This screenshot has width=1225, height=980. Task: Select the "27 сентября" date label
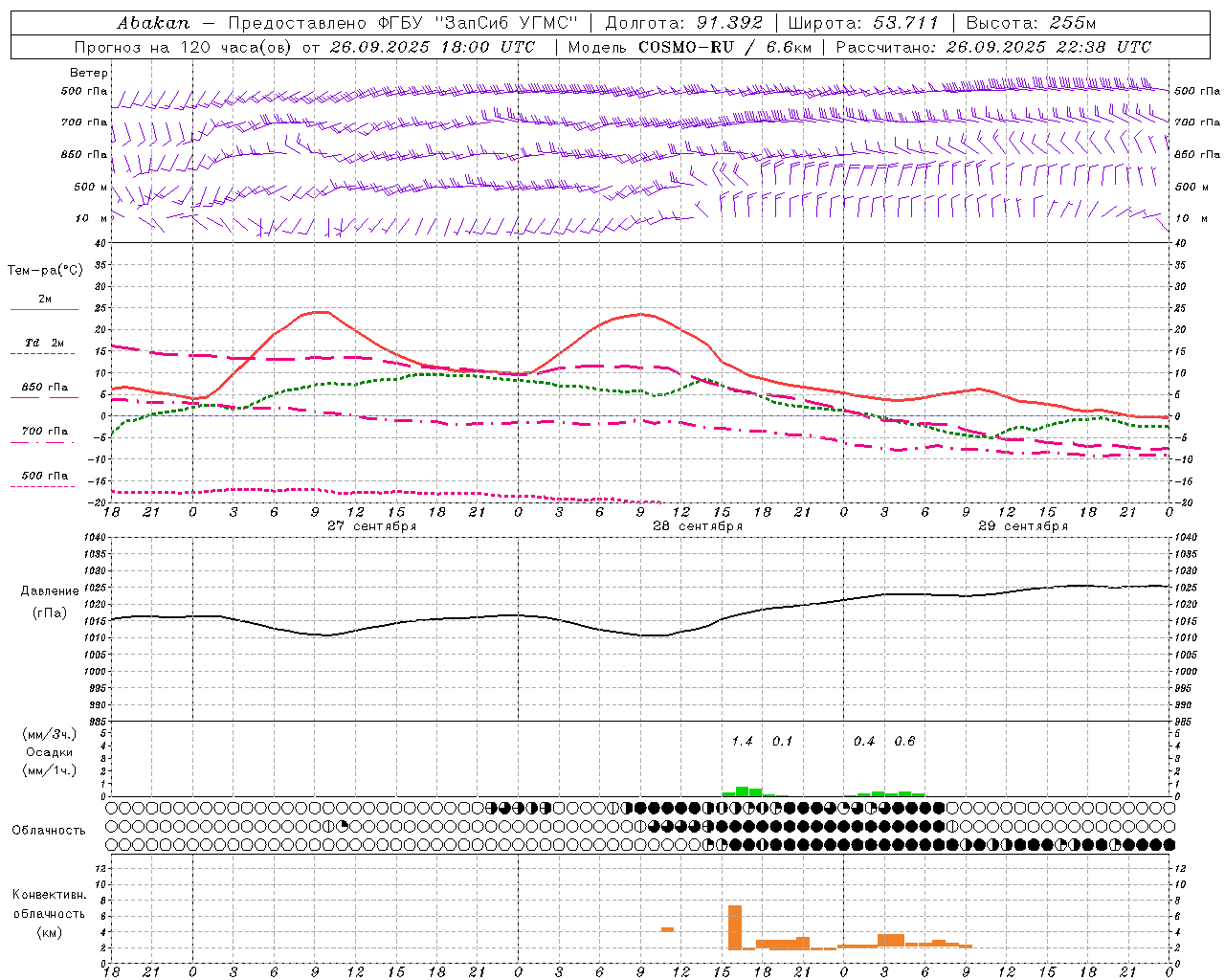372,526
